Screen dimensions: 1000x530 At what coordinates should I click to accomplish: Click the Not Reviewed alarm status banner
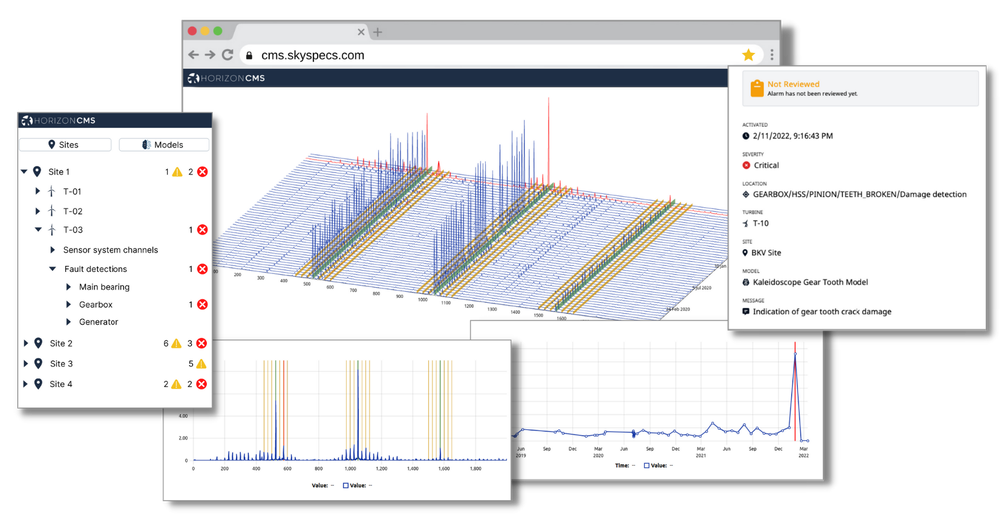[860, 88]
